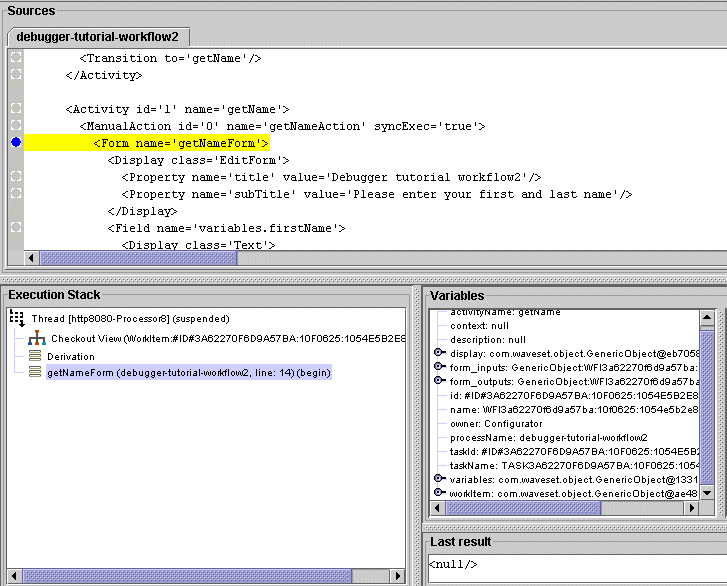Toggle breakpoint beside Activity id='1' line
Viewport: 727px width, 586px height.
(x=16, y=108)
